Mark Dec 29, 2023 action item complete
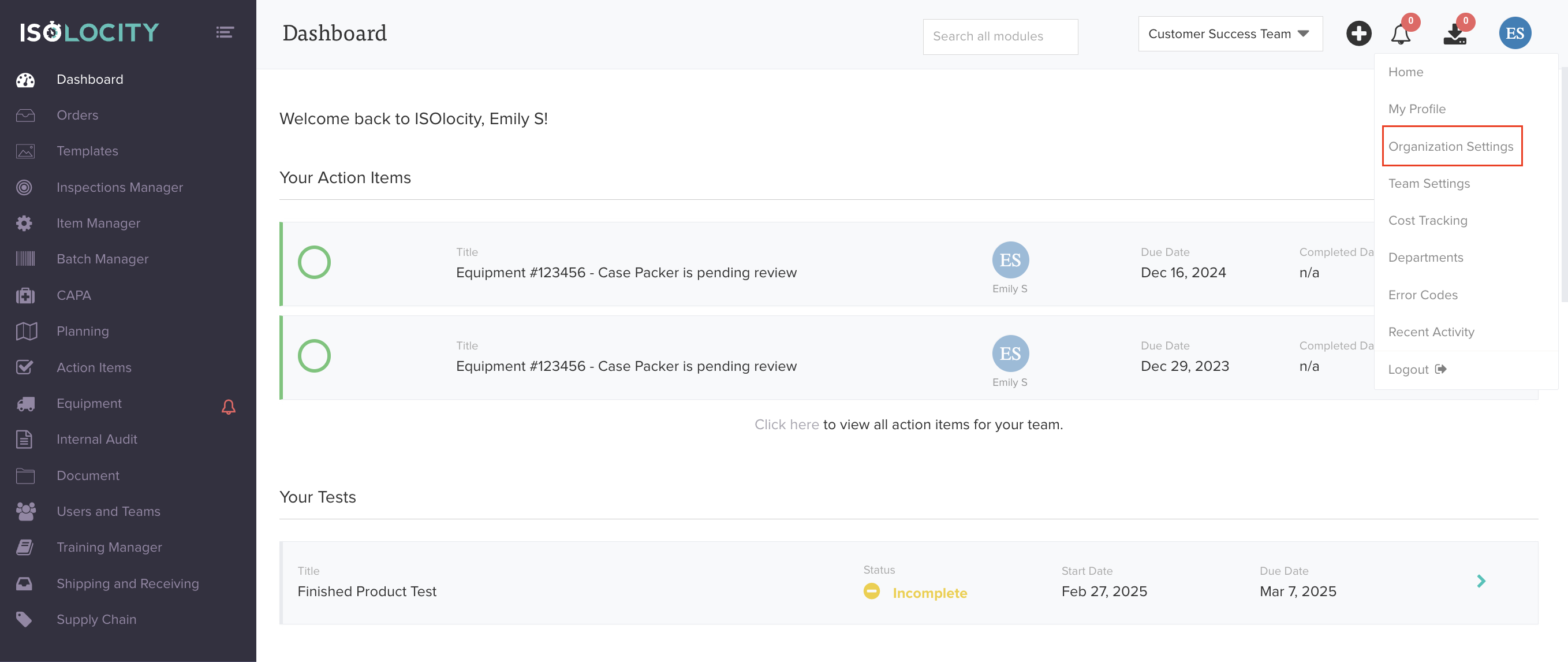This screenshot has height=662, width=1568. tap(314, 356)
